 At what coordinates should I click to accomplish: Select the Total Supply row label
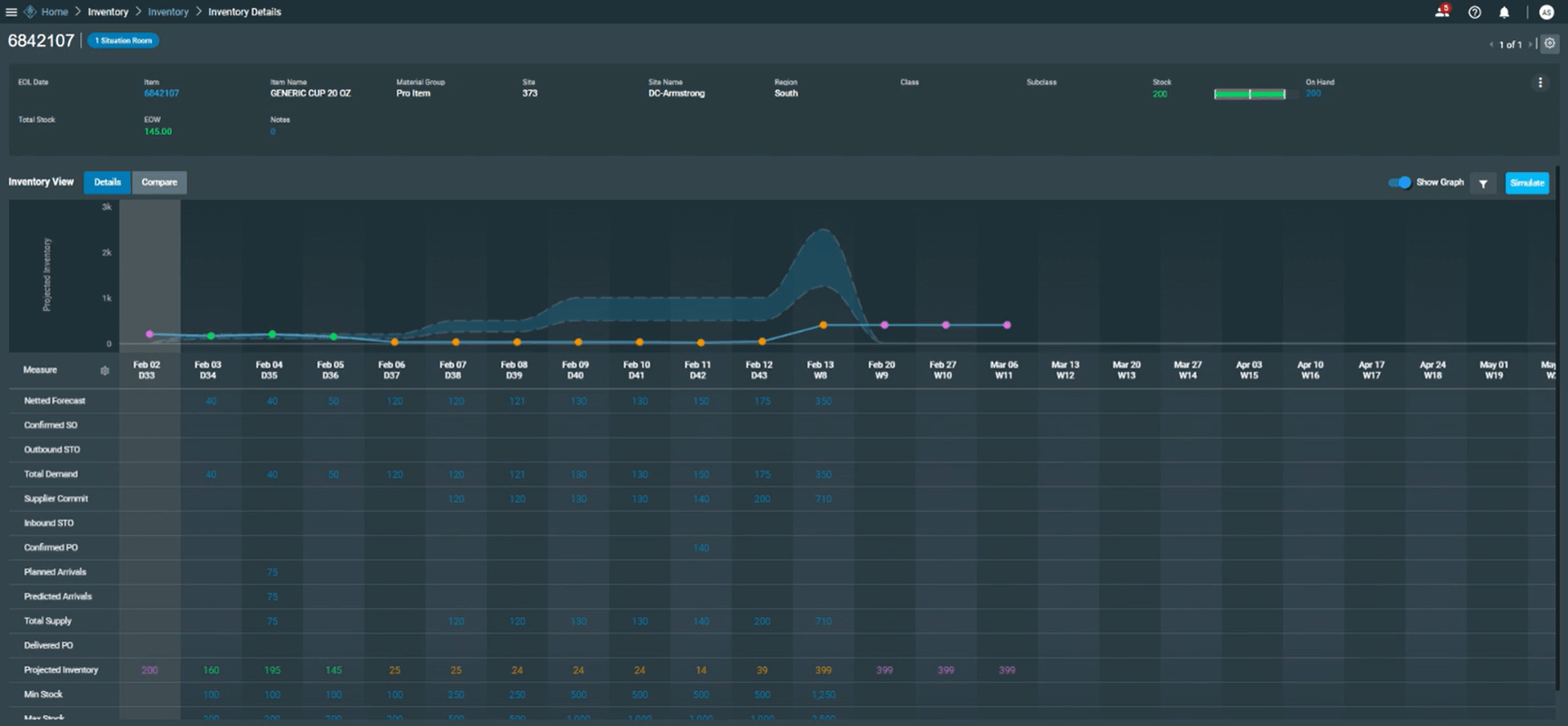click(x=47, y=621)
